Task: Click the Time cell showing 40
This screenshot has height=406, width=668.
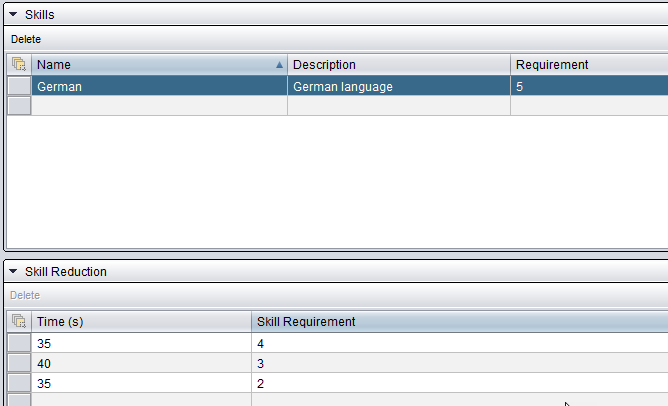Action: coord(140,362)
